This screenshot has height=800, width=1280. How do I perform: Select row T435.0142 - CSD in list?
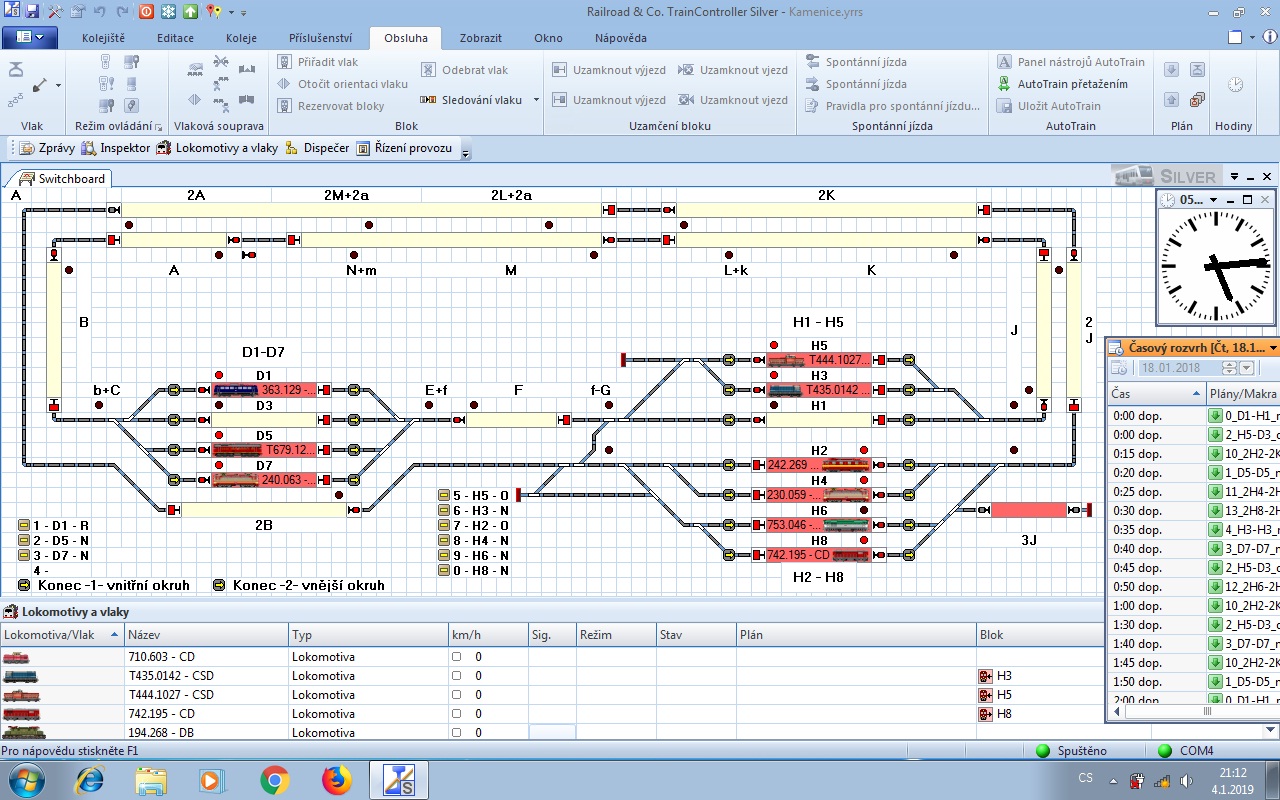pos(552,676)
